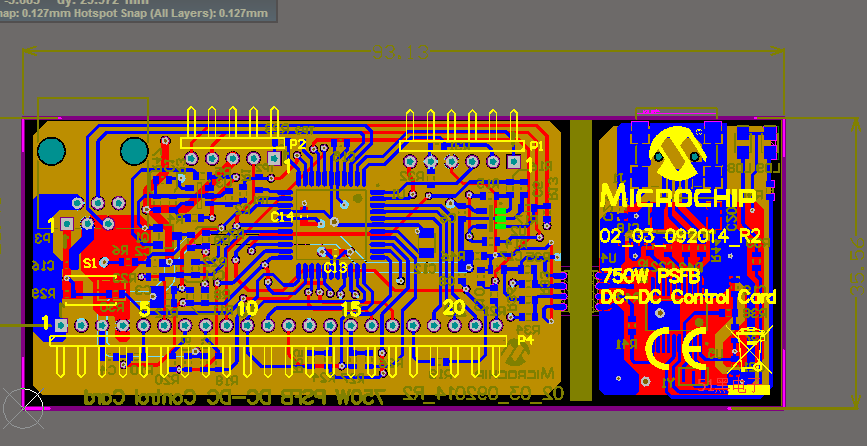Select the S1 switch designator
Image resolution: width=867 pixels, height=446 pixels.
[x=91, y=263]
